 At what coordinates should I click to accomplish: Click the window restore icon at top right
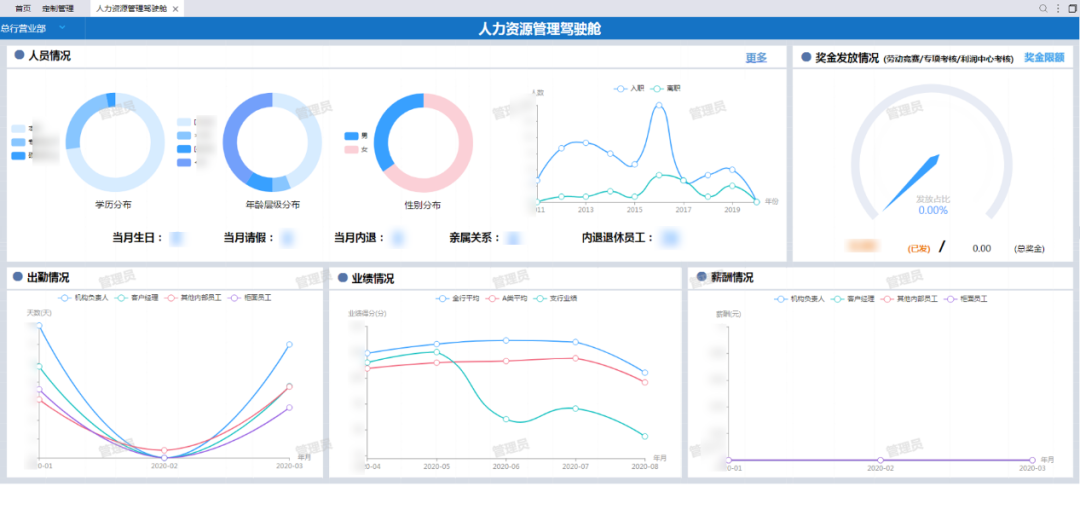[1072, 8]
